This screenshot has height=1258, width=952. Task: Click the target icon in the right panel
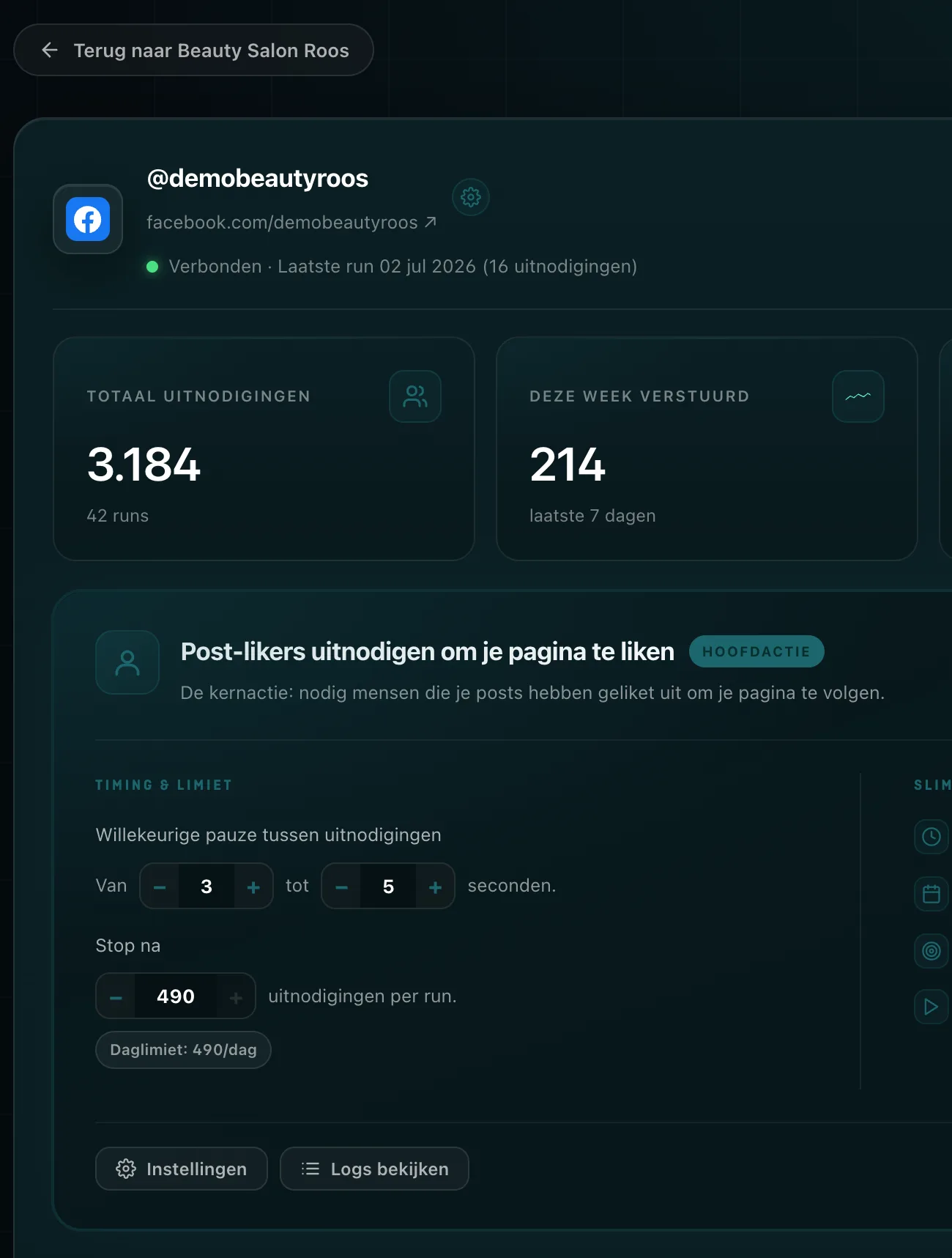point(931,951)
